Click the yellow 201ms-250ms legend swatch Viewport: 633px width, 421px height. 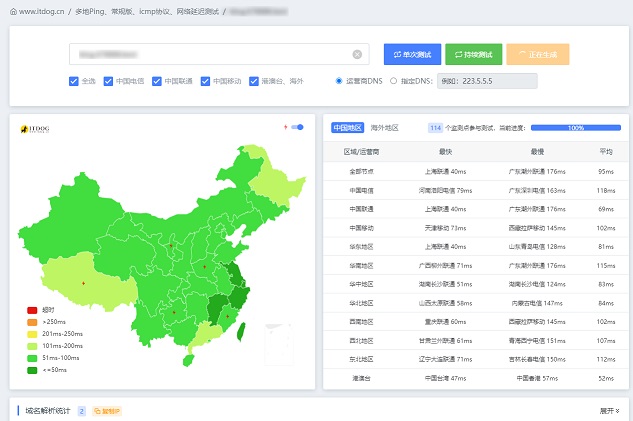(x=32, y=334)
